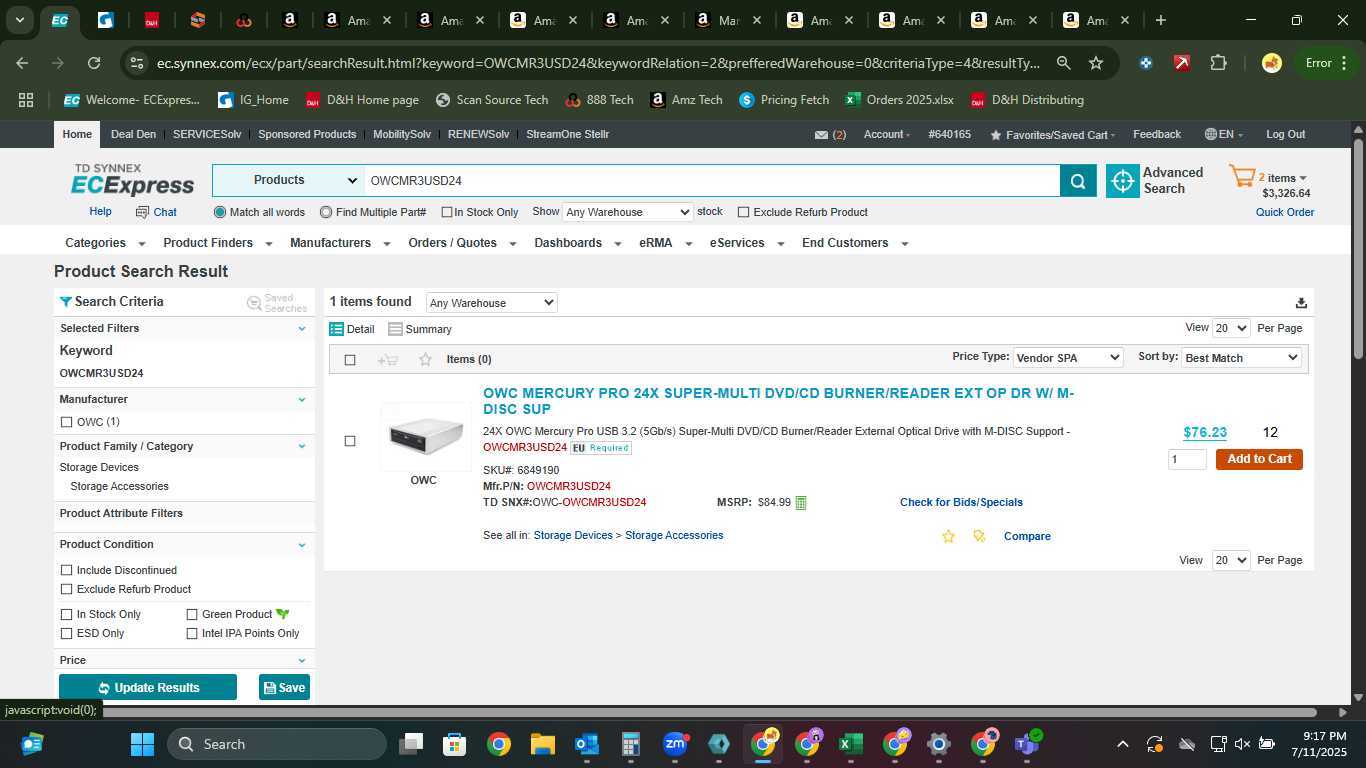Open the Dashboards menu
Screen dimensions: 1366x768
tap(578, 243)
